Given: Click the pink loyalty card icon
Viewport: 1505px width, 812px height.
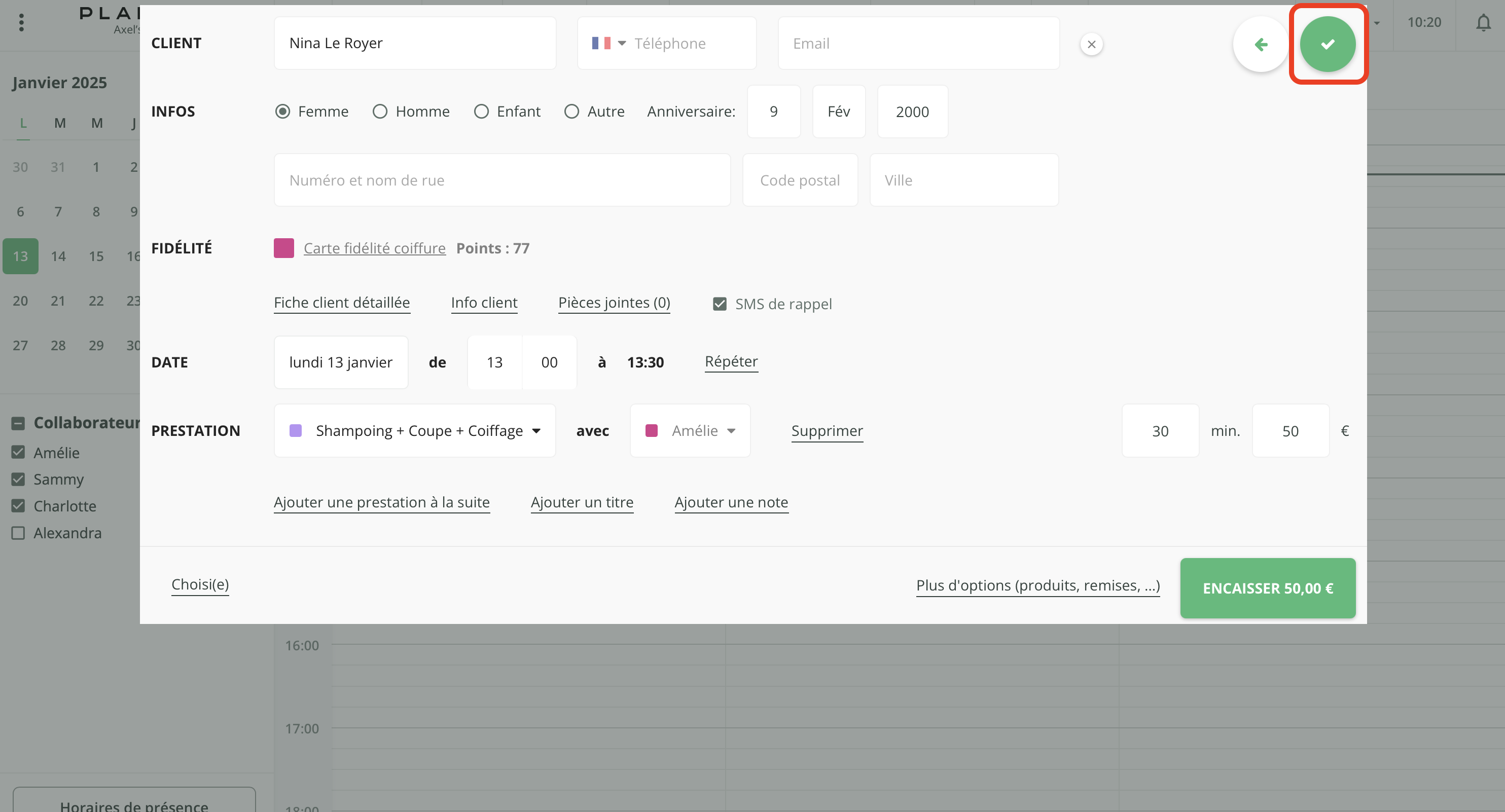Looking at the screenshot, I should pyautogui.click(x=284, y=248).
